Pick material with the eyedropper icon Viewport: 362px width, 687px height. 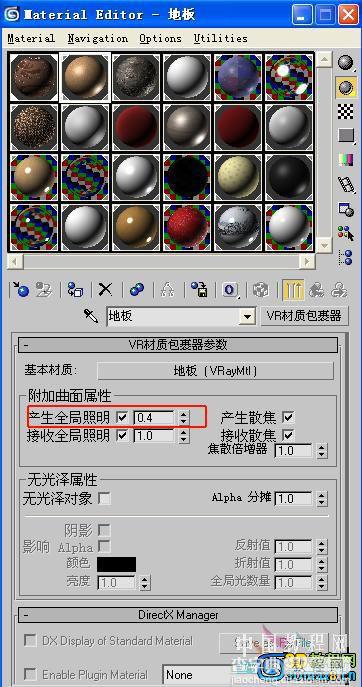[91, 316]
